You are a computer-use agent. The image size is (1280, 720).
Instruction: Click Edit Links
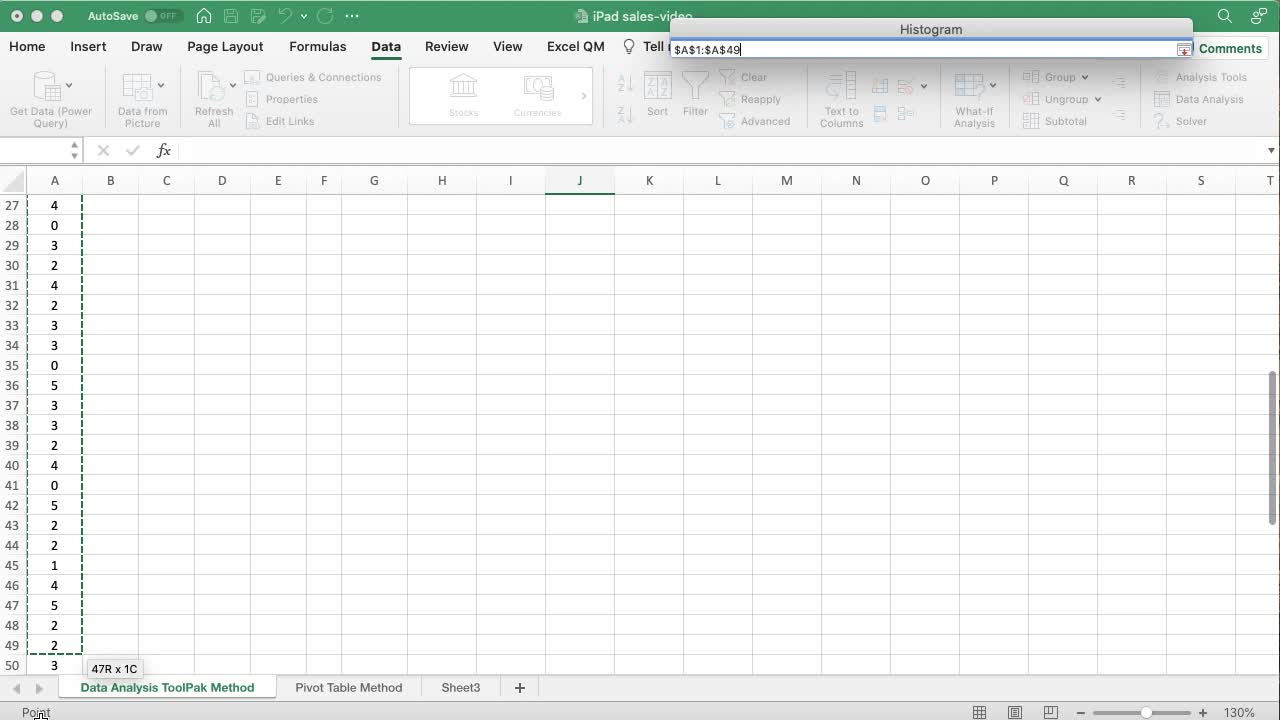point(279,121)
